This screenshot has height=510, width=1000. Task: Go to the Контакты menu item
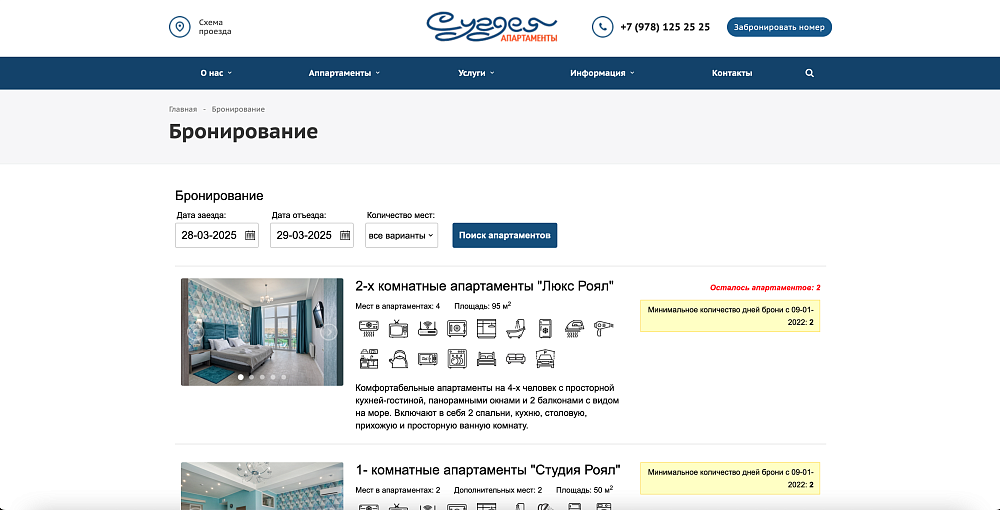pyautogui.click(x=732, y=73)
